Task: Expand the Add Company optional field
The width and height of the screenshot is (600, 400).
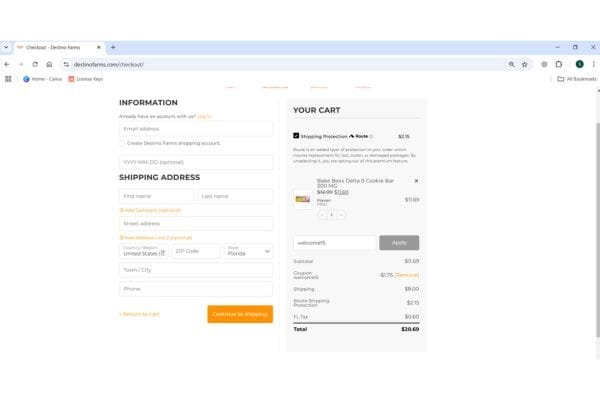Action: pyautogui.click(x=150, y=210)
